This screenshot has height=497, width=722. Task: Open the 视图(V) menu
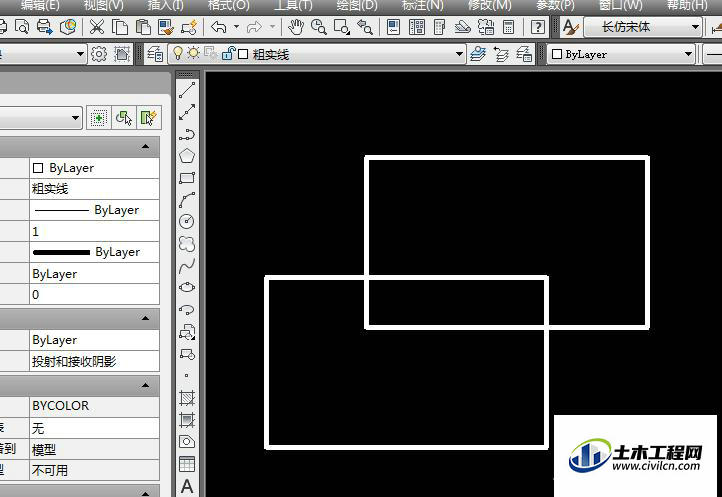point(104,6)
